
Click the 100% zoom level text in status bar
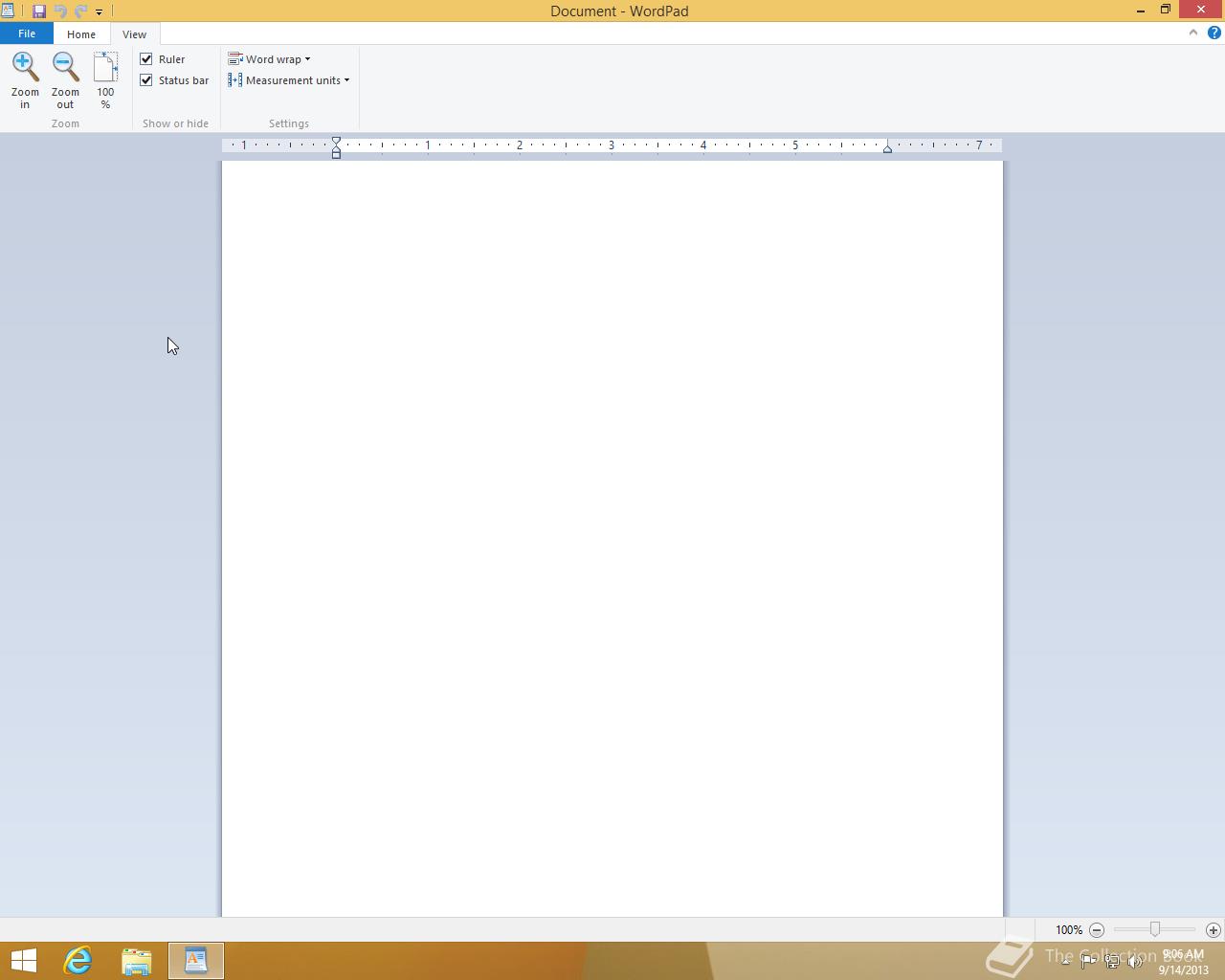1069,930
